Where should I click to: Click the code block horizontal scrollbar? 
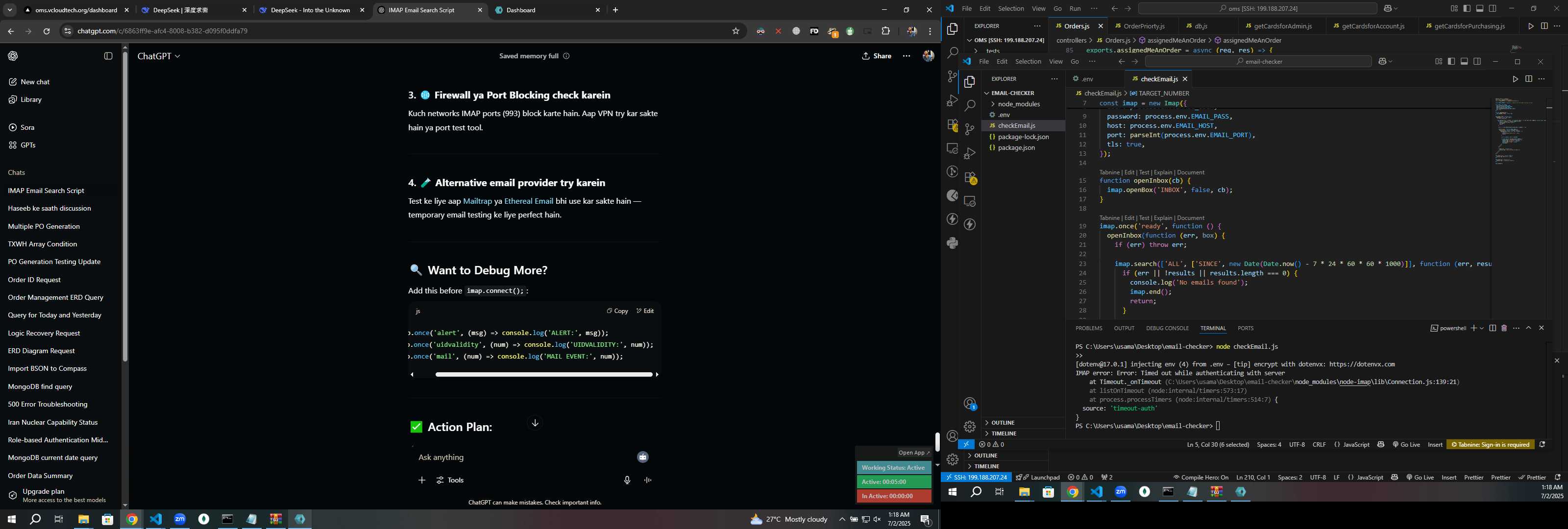[543, 375]
